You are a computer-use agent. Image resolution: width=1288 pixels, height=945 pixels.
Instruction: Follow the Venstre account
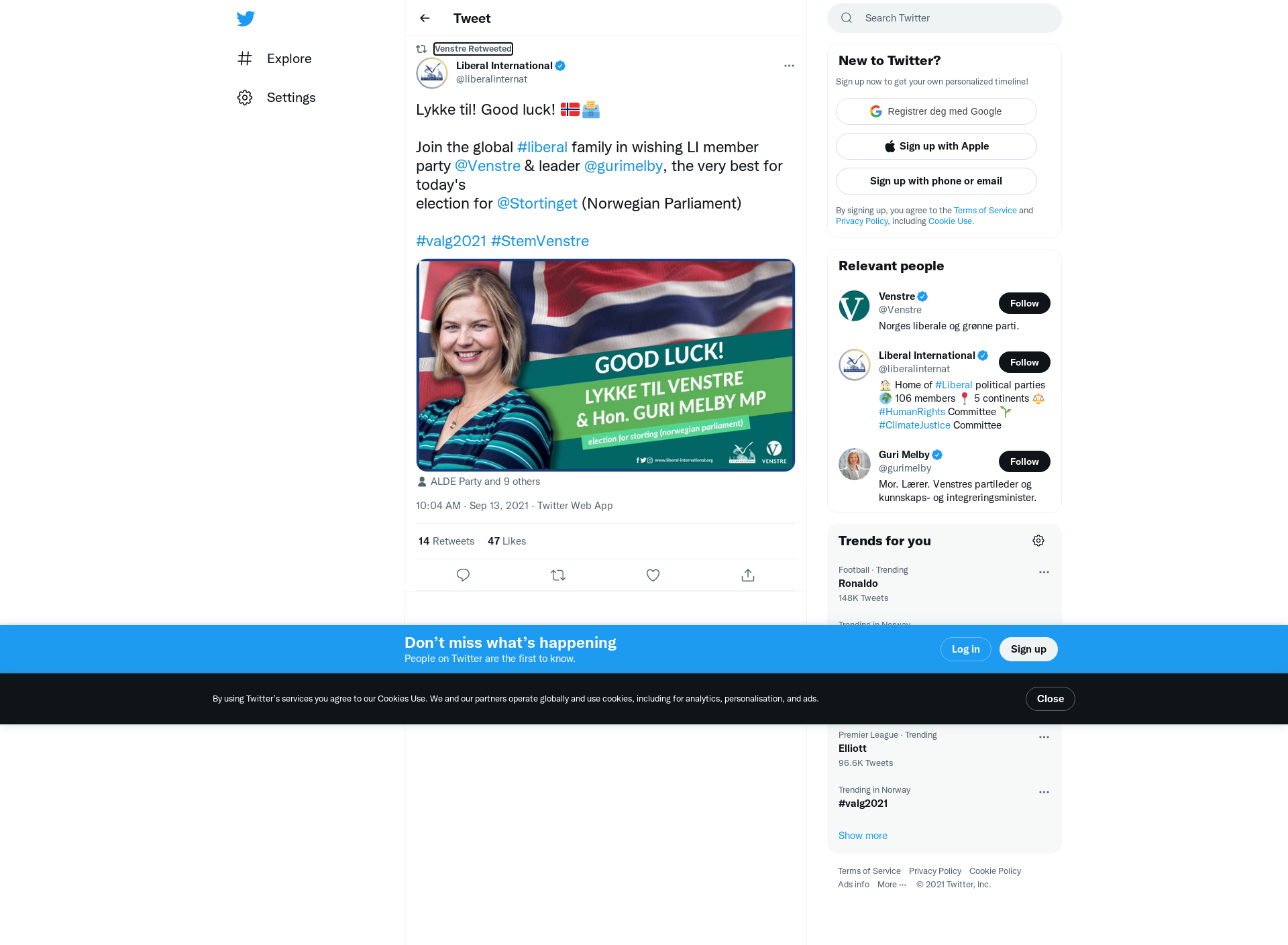(x=1024, y=303)
